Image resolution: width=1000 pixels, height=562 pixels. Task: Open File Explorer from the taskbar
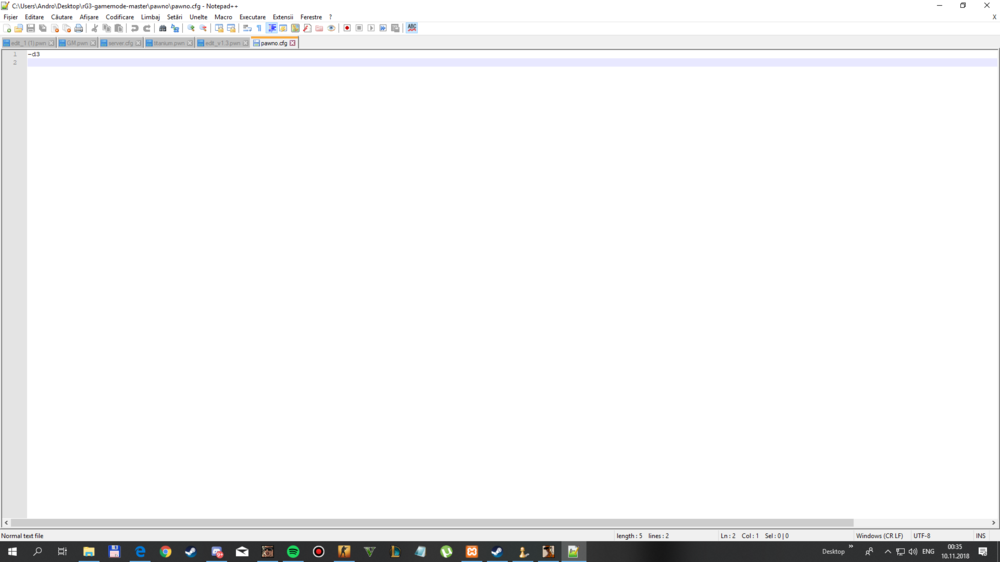89,552
